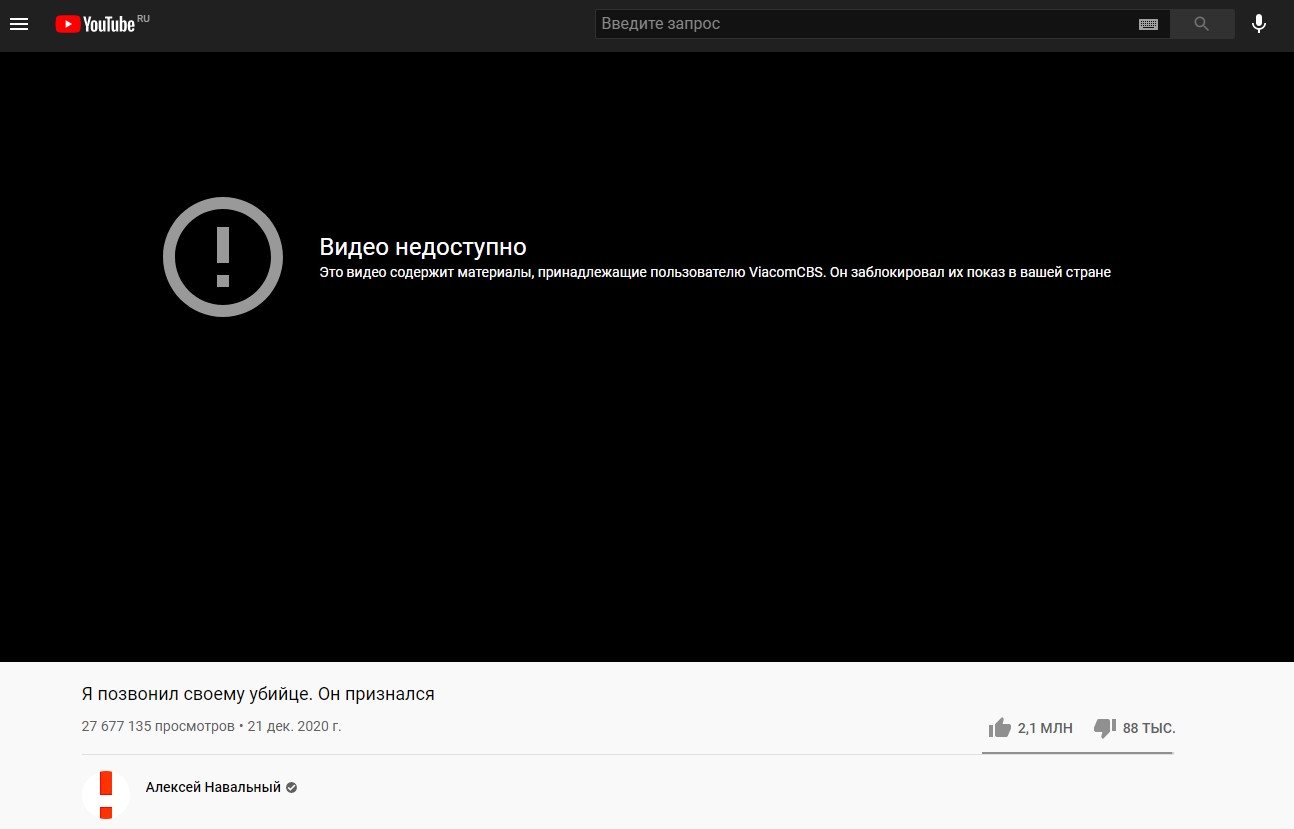Click the exclamation error icon in player

[x=223, y=257]
